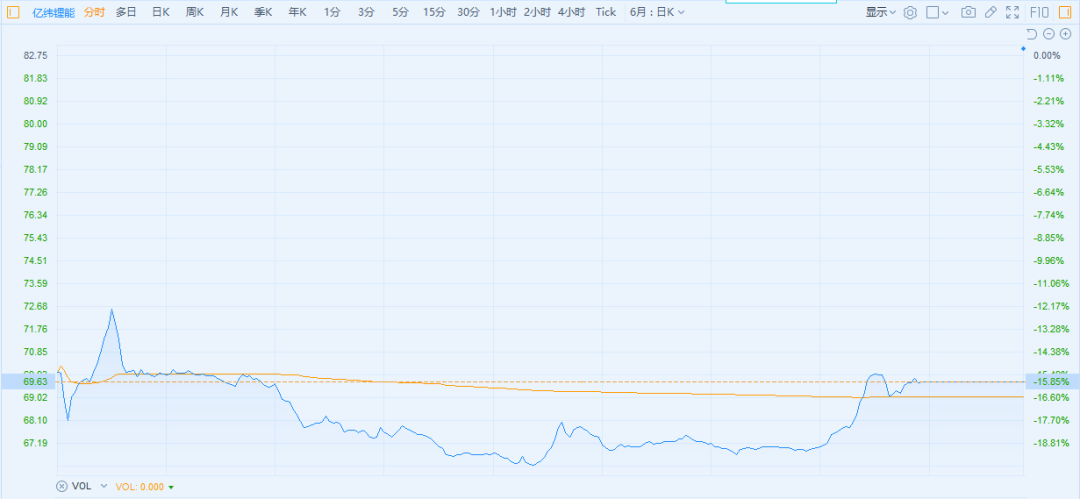Viewport: 1080px width, 499px height.
Task: Enter fullscreen with expand arrows icon
Action: click(1012, 12)
